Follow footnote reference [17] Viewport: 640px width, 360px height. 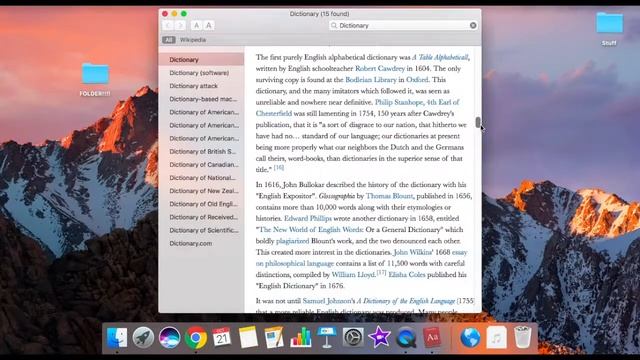[x=381, y=272]
